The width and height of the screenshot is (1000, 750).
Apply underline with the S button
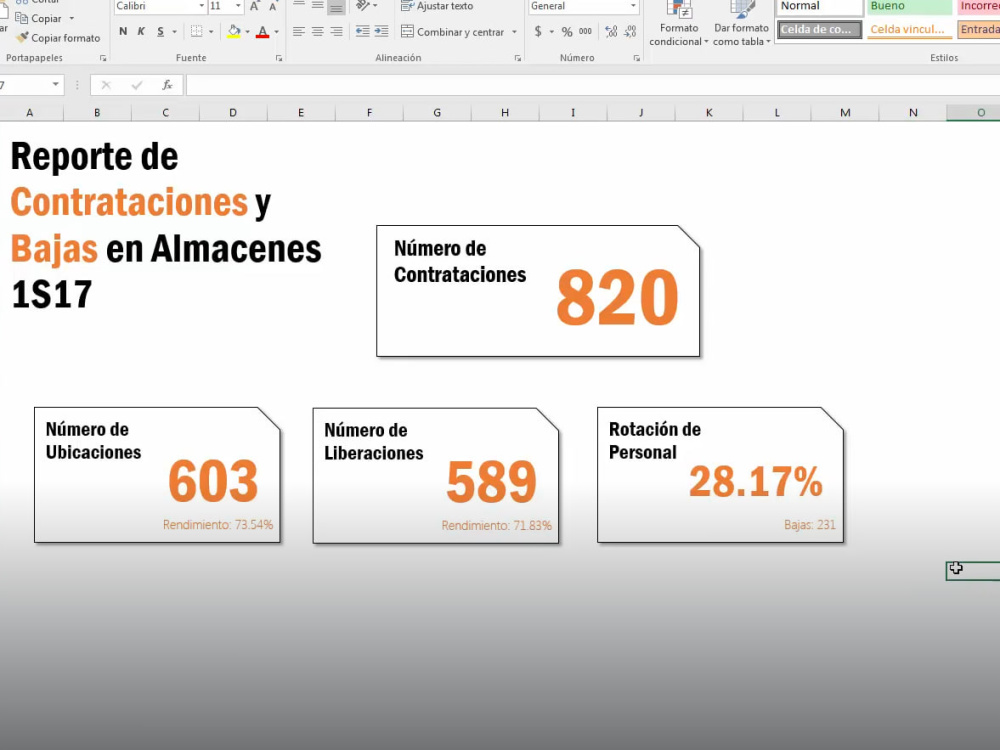pos(160,31)
